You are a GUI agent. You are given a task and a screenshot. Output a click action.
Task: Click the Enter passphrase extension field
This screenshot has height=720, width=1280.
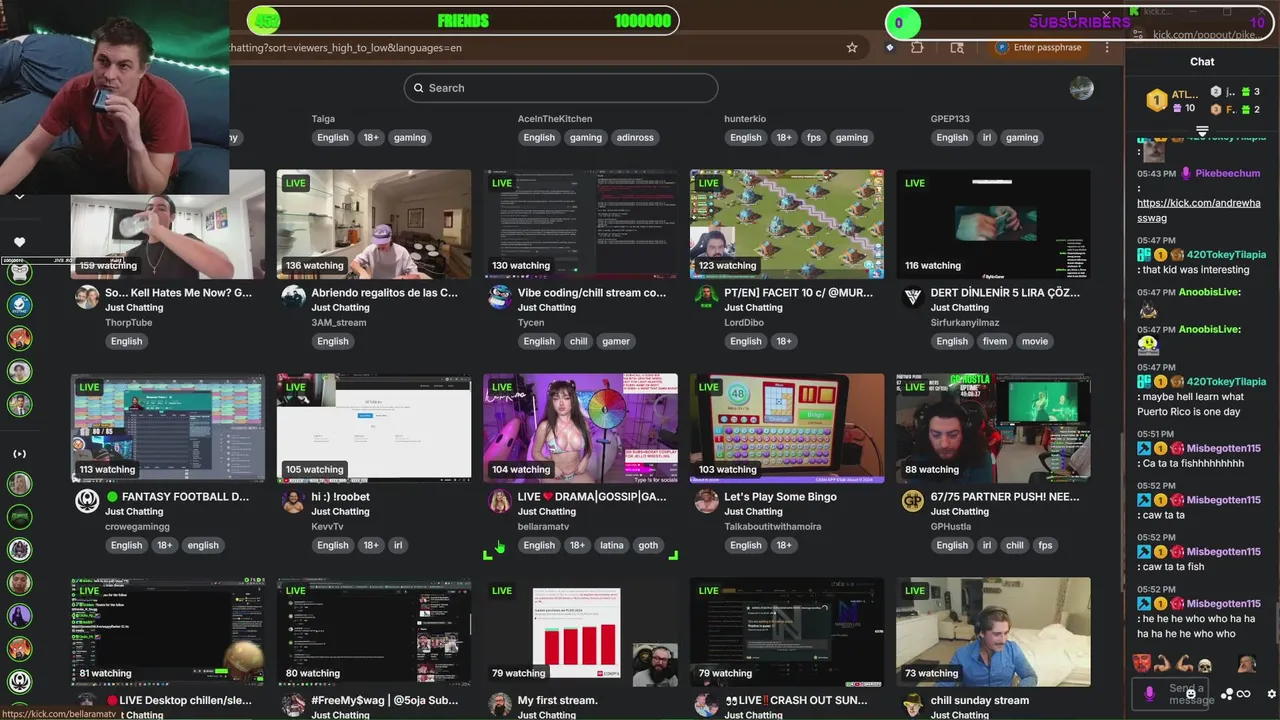[1039, 47]
